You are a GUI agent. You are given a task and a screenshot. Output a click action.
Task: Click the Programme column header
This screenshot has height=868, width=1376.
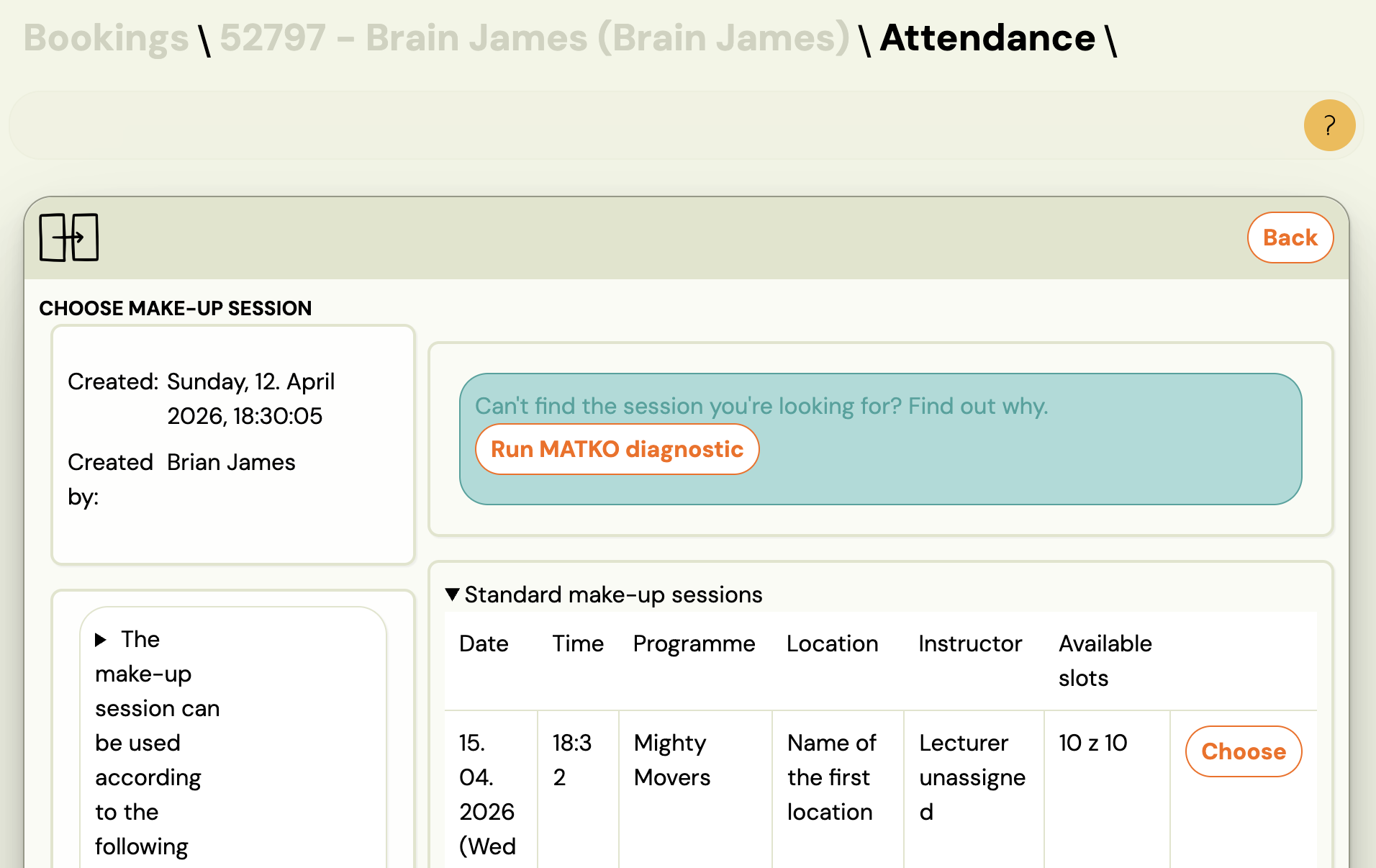pos(694,643)
